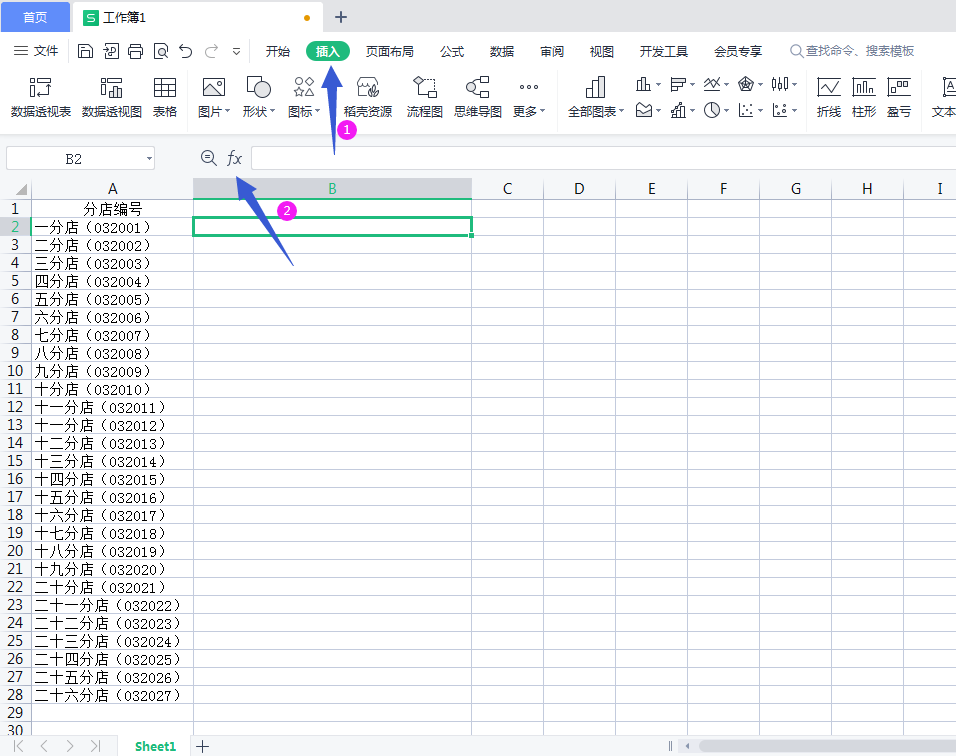Select row 10 header

[x=15, y=371]
